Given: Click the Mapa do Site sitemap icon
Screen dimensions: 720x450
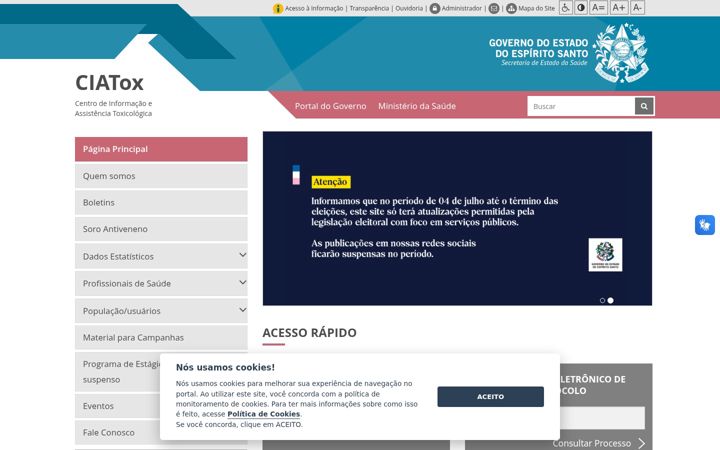Looking at the screenshot, I should (x=512, y=8).
